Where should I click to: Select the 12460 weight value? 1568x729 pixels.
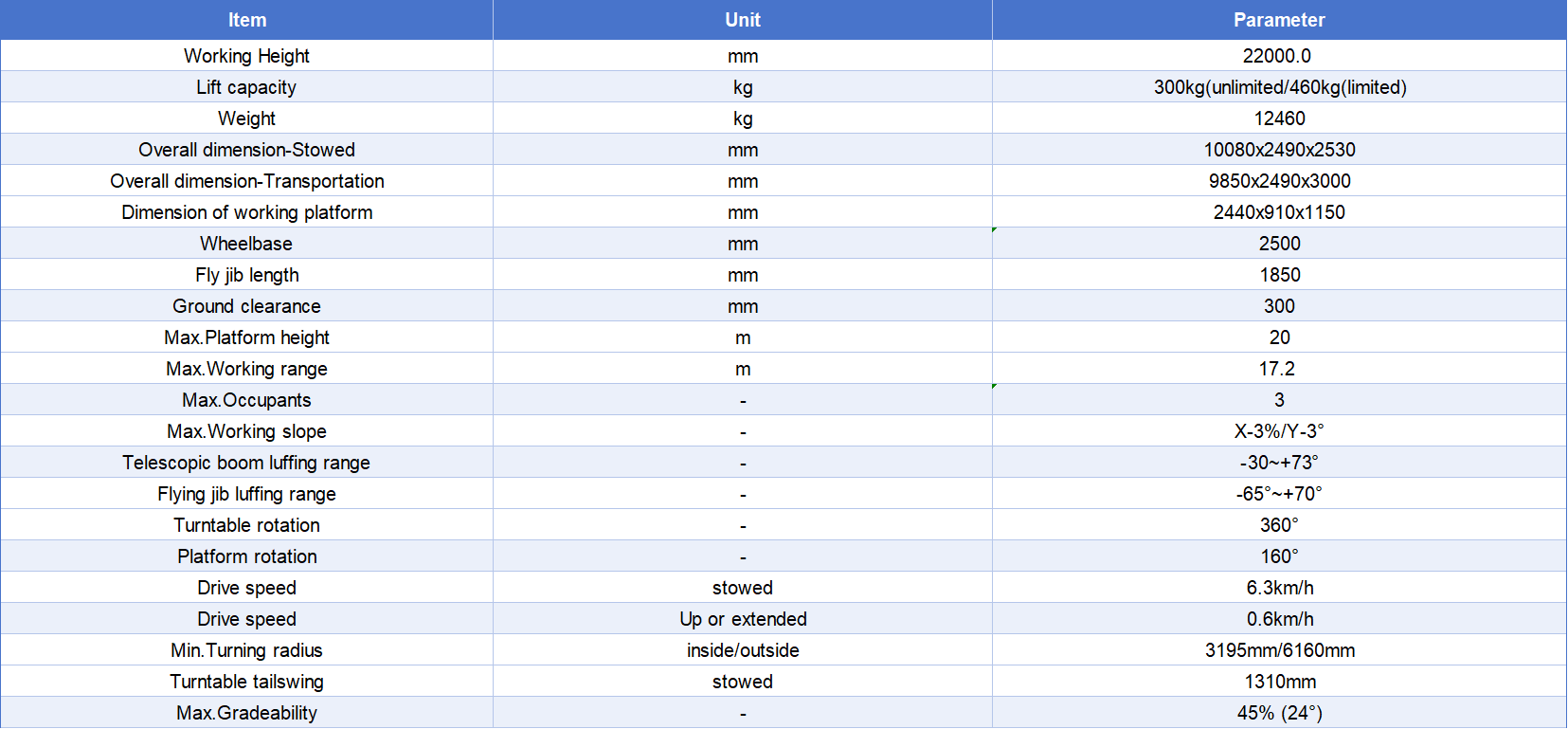1279,118
